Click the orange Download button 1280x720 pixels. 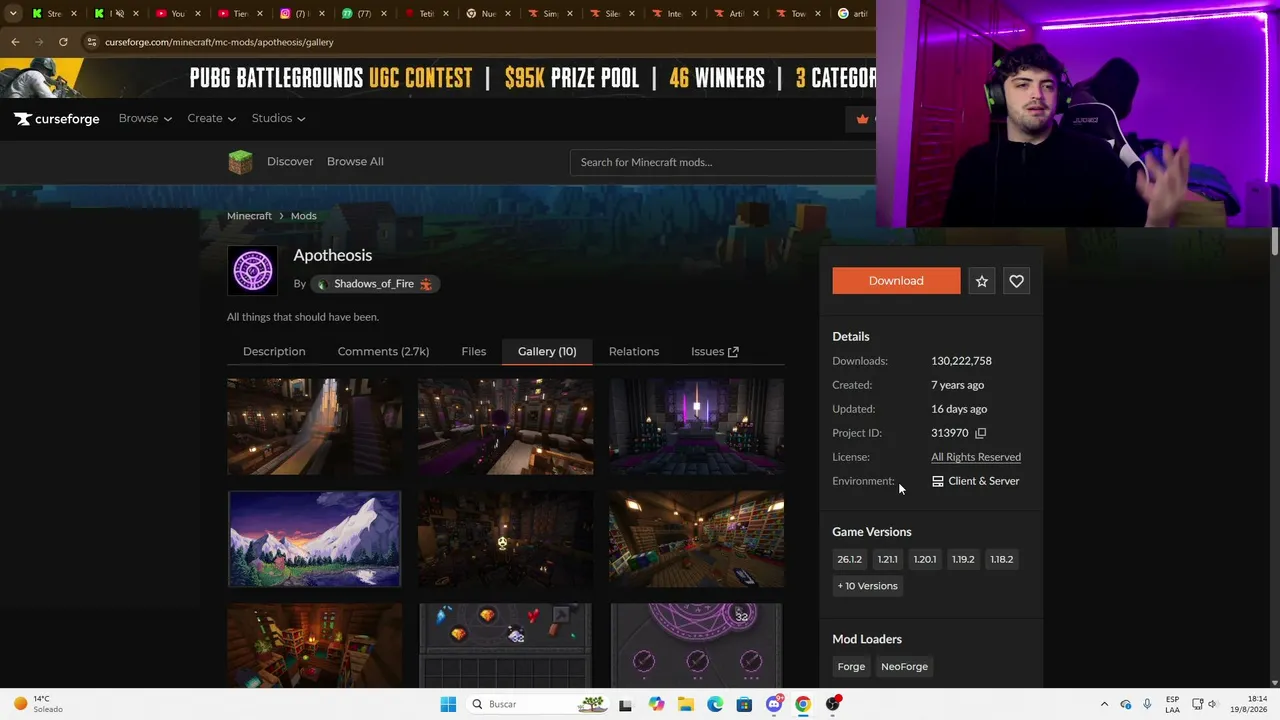point(896,281)
